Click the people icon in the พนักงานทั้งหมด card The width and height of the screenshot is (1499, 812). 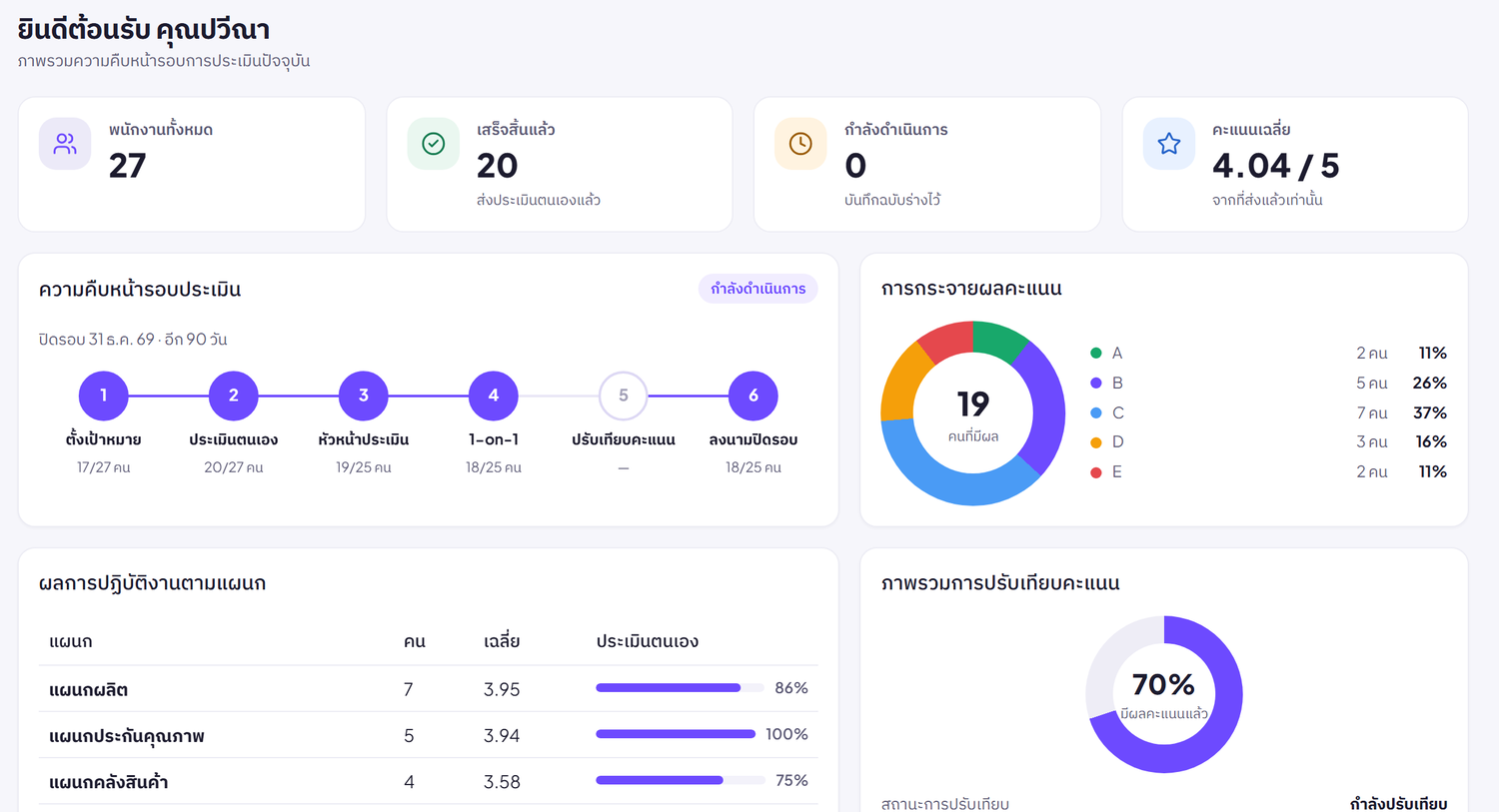tap(65, 144)
